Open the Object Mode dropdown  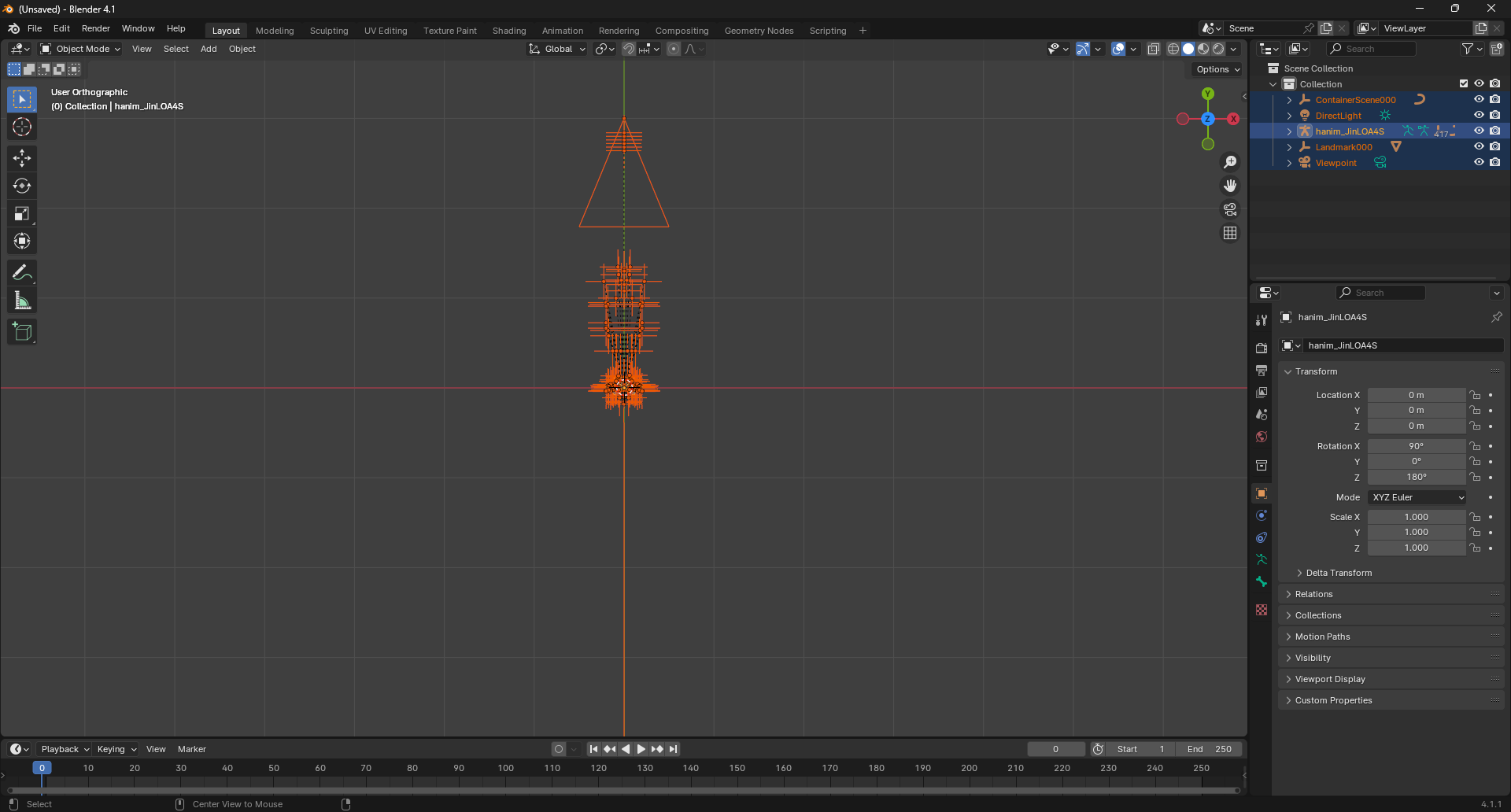pyautogui.click(x=80, y=49)
